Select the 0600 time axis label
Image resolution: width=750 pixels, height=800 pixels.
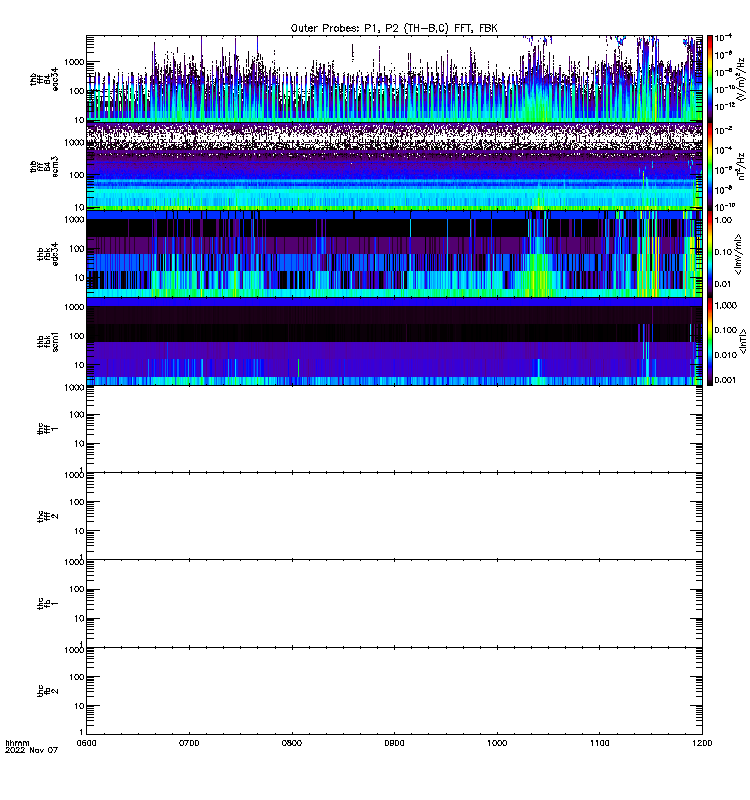tap(86, 743)
